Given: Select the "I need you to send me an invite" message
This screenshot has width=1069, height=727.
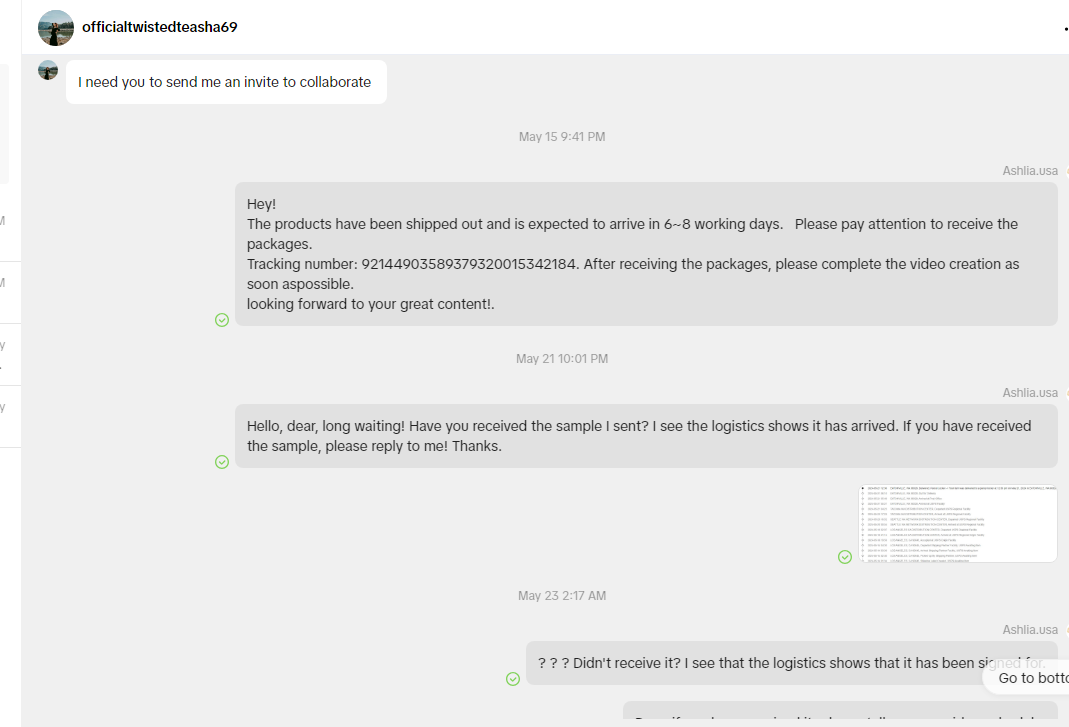Looking at the screenshot, I should click(x=225, y=82).
